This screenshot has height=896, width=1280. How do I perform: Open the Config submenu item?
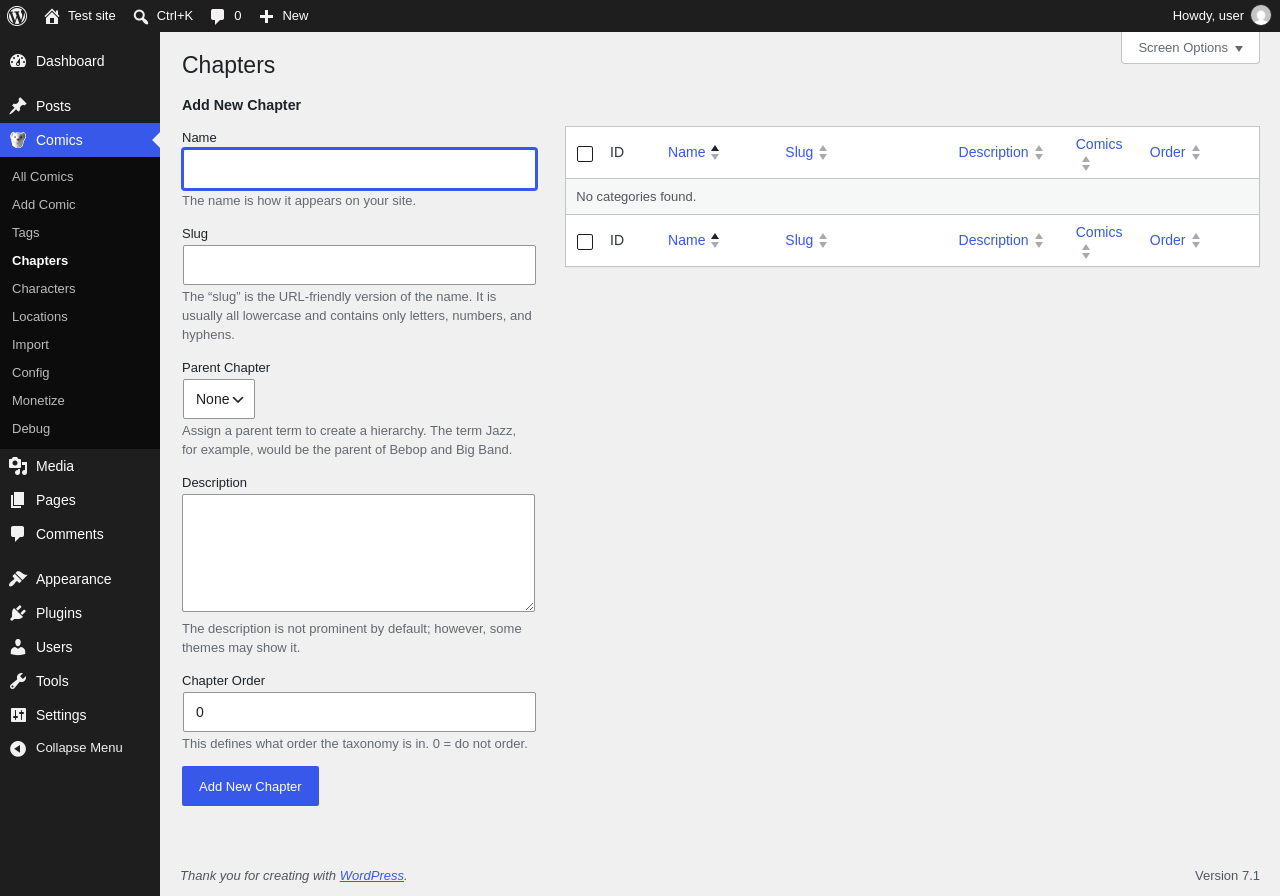[80, 372]
